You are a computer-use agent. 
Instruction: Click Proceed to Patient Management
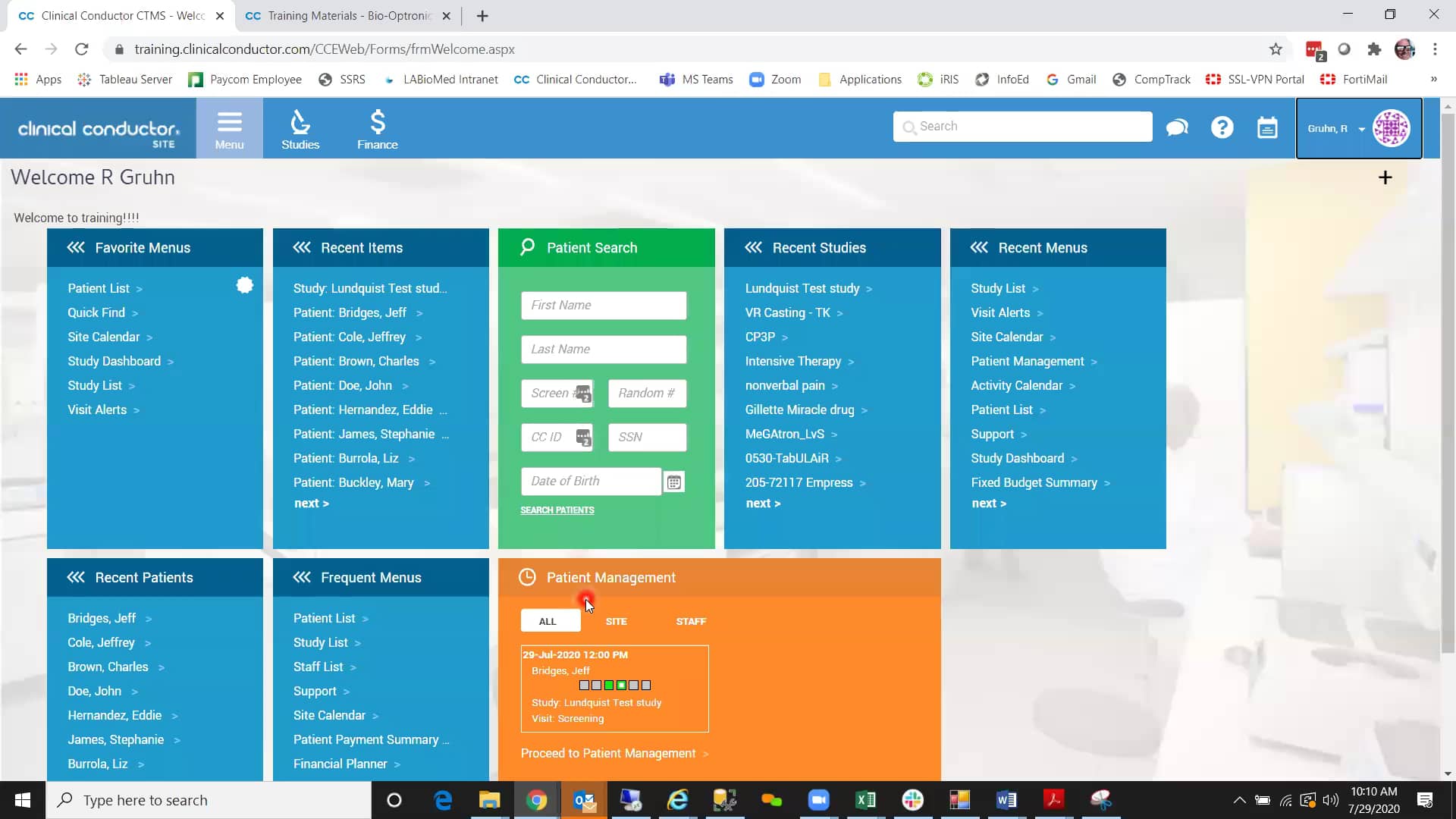[x=607, y=753]
